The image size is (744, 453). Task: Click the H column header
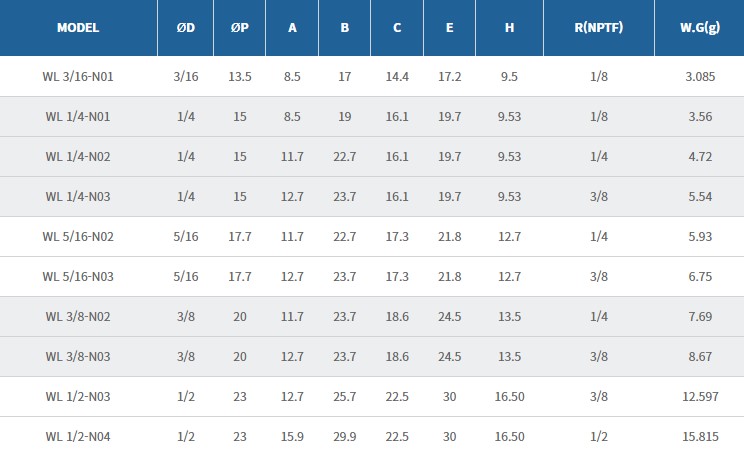tap(510, 28)
